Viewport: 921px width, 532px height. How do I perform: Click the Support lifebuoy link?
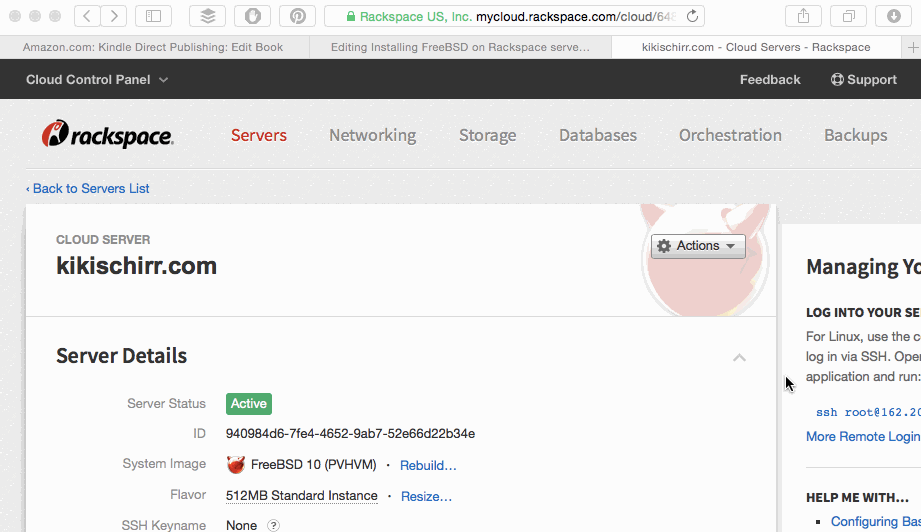(x=863, y=80)
